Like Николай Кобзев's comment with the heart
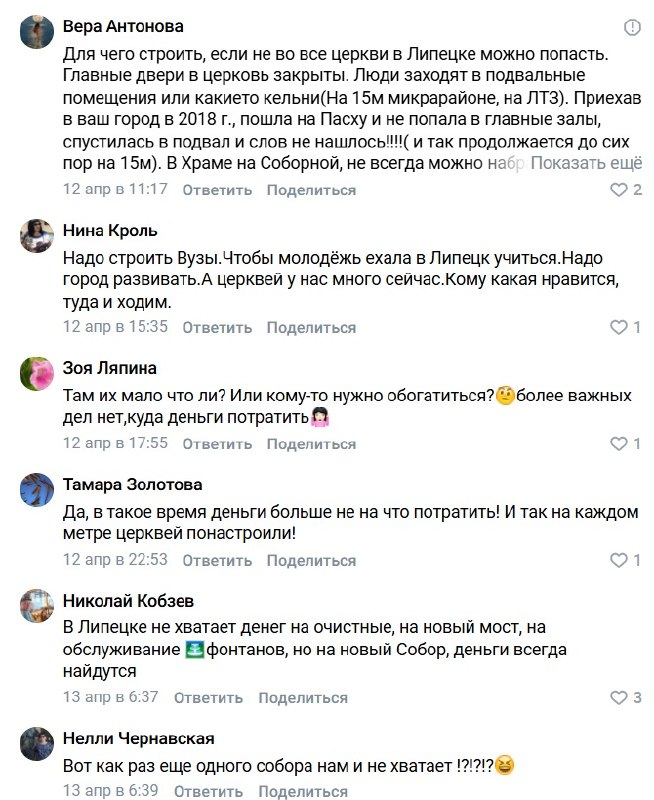Viewport: 654px width, 800px height. pos(617,697)
